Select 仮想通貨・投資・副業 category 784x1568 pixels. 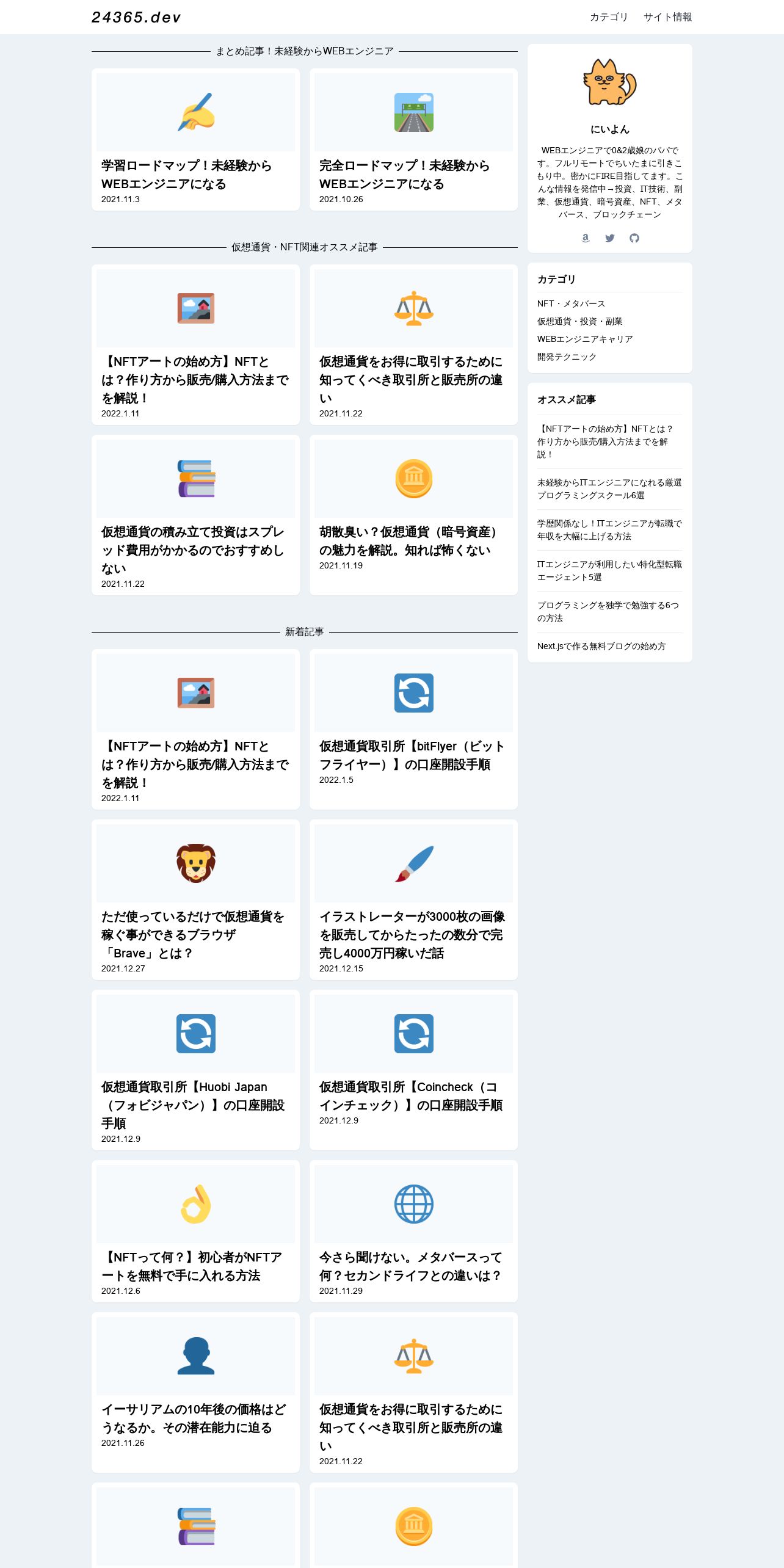(x=580, y=321)
